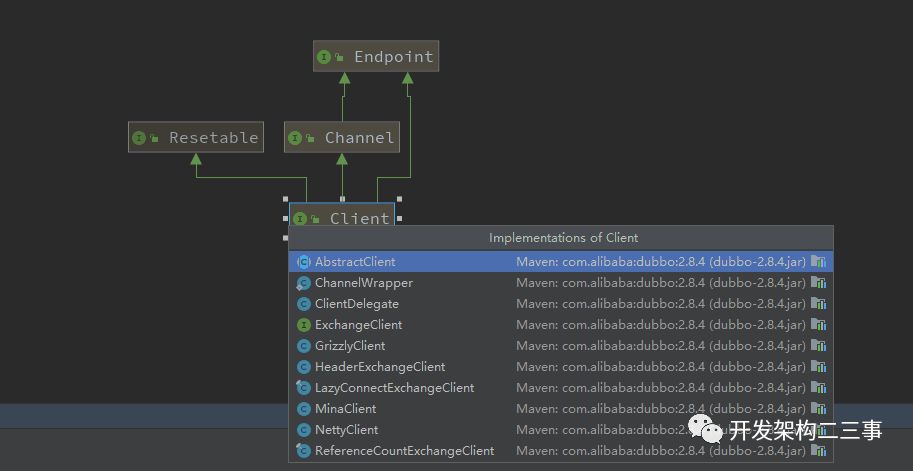Click the AbstractClient abstract class icon

click(x=304, y=262)
